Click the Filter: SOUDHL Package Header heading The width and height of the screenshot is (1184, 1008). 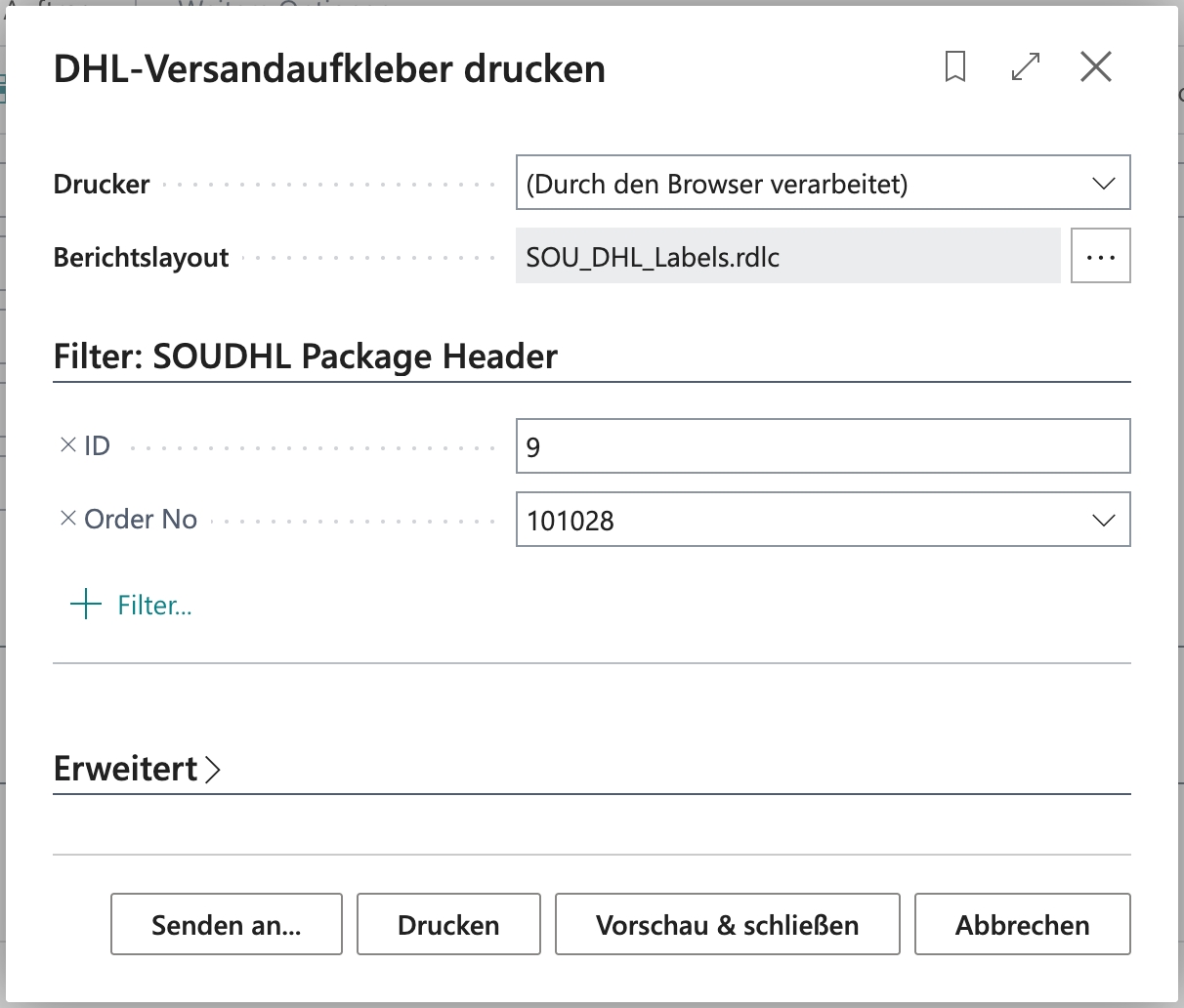click(x=305, y=357)
